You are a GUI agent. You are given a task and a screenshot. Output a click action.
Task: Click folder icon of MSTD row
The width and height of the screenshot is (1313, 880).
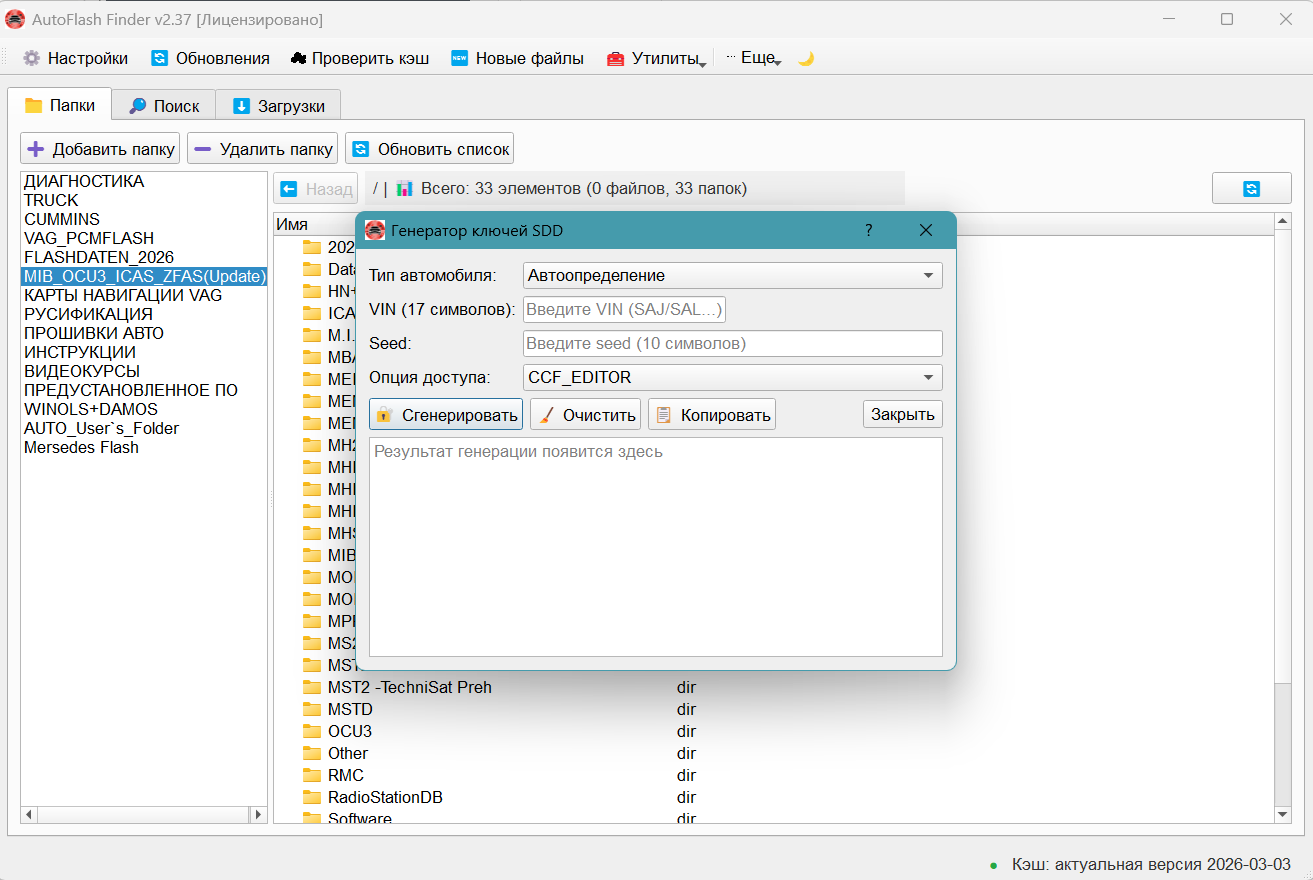[x=312, y=709]
